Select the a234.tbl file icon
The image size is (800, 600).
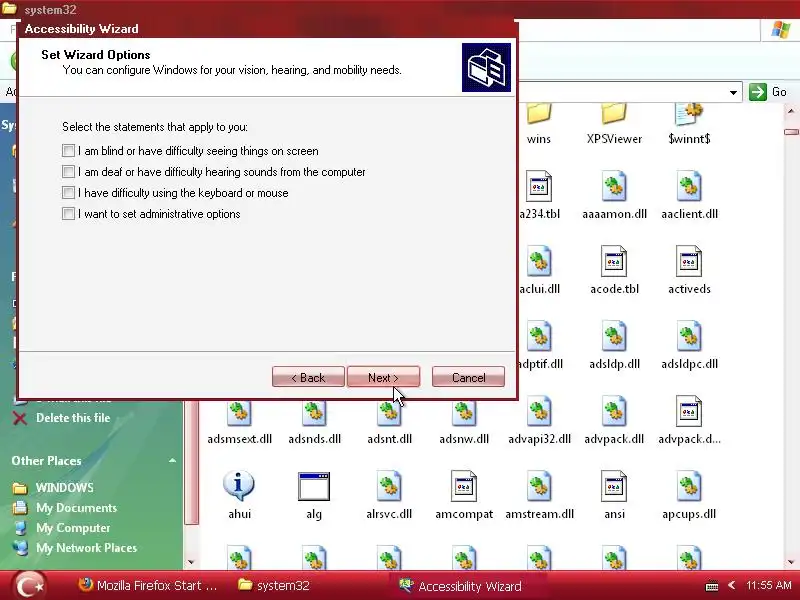[539, 186]
